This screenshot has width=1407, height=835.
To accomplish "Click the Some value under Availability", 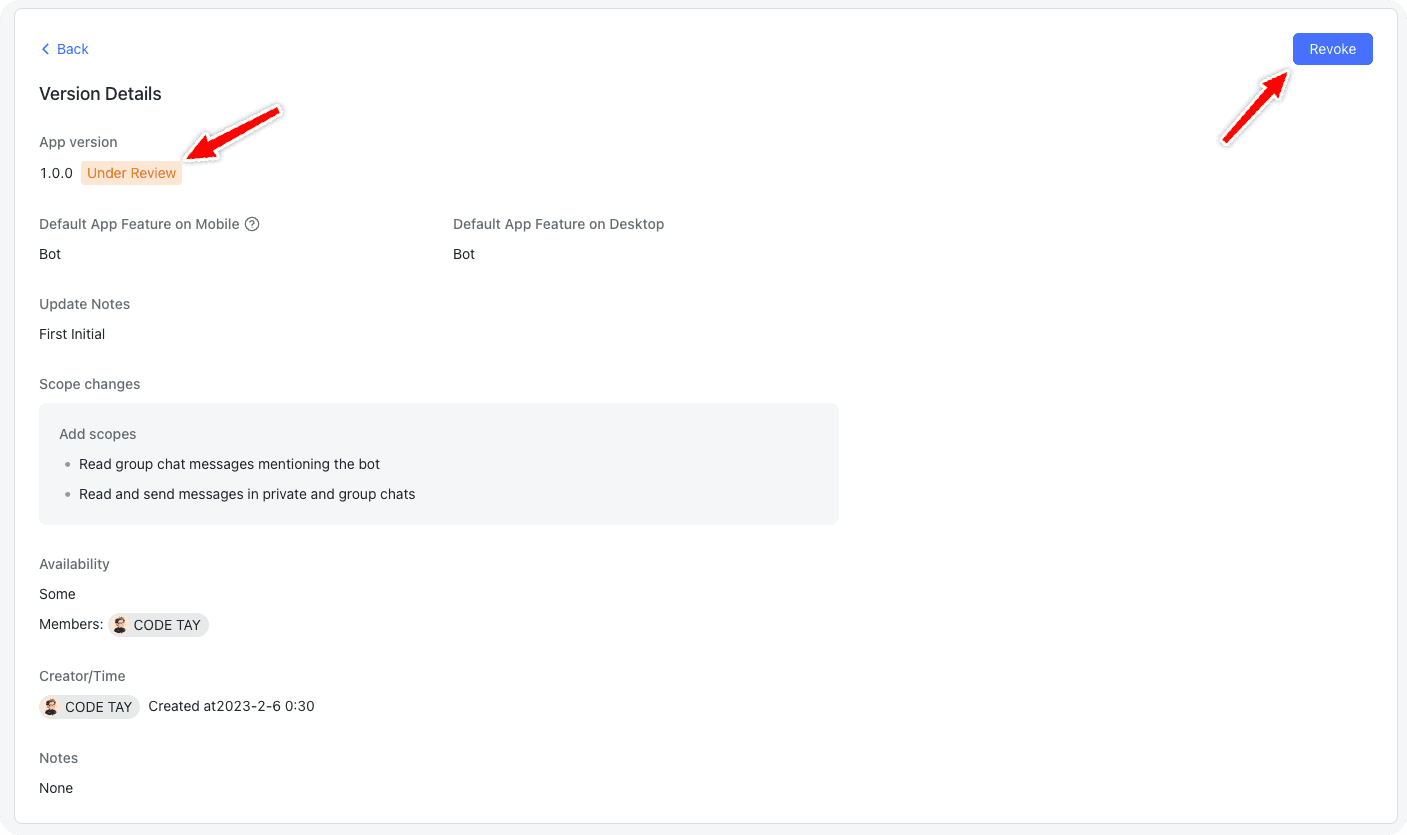I will pos(57,594).
